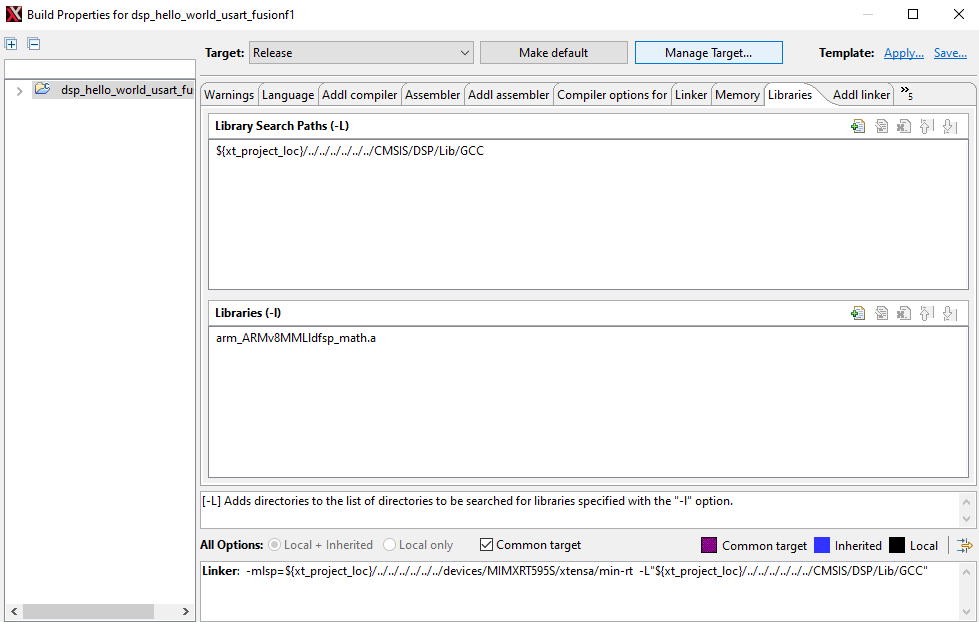
Task: Collapse all nodes in the project tree
Action: tap(34, 44)
